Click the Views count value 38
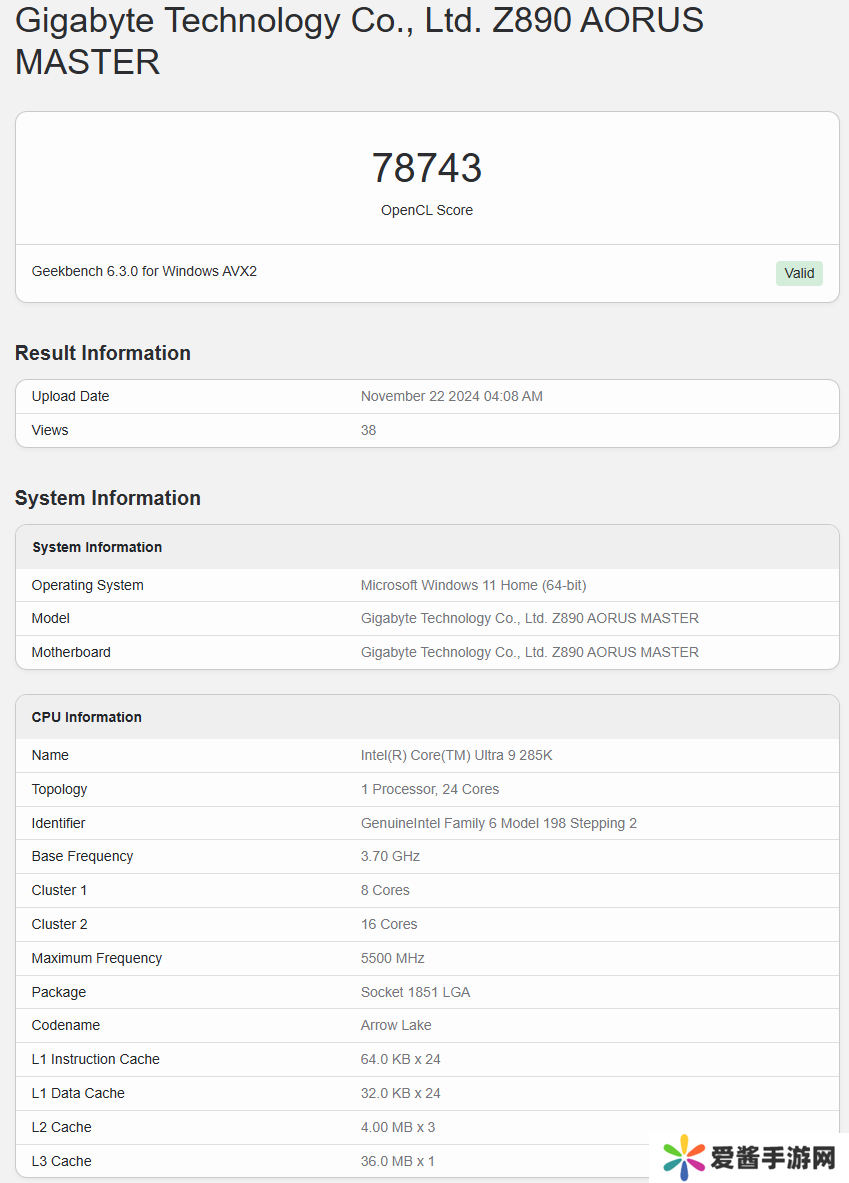Viewport: 849px width, 1183px height. click(368, 430)
